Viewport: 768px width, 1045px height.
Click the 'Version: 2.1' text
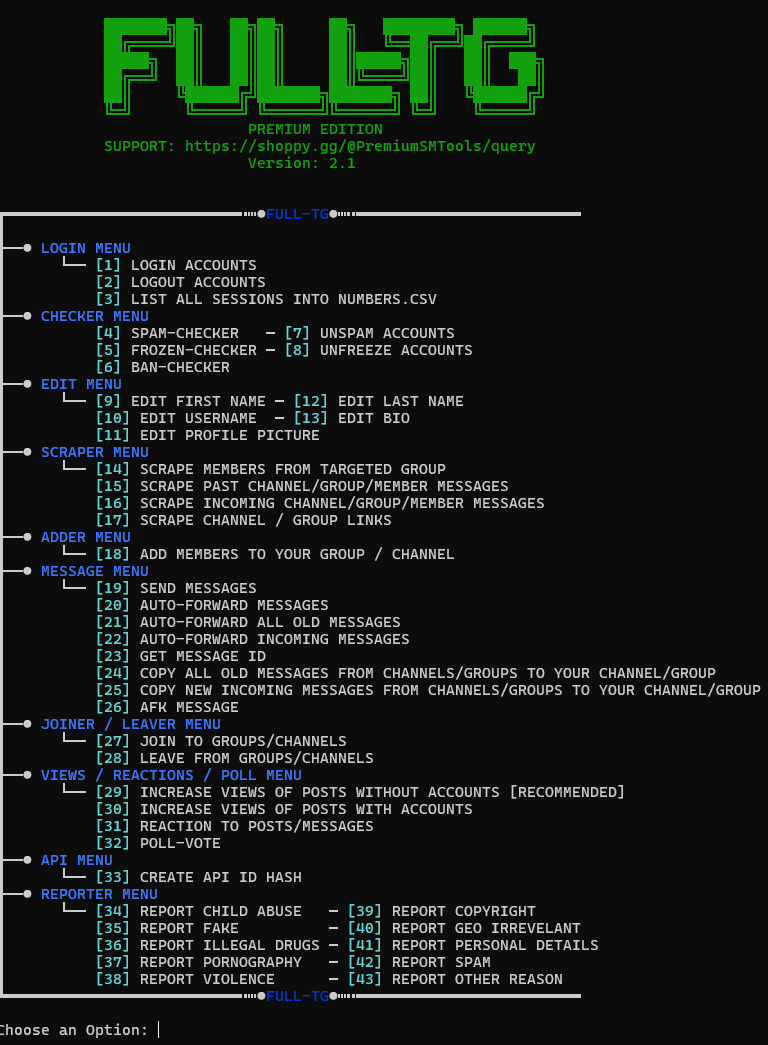pos(302,163)
